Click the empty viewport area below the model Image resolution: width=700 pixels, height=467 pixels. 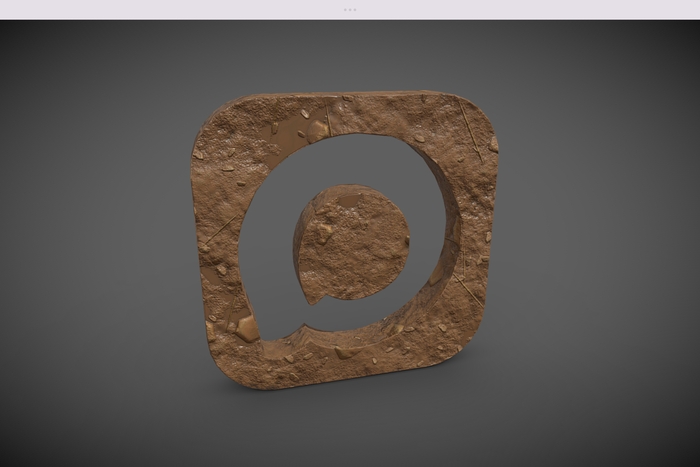point(350,425)
